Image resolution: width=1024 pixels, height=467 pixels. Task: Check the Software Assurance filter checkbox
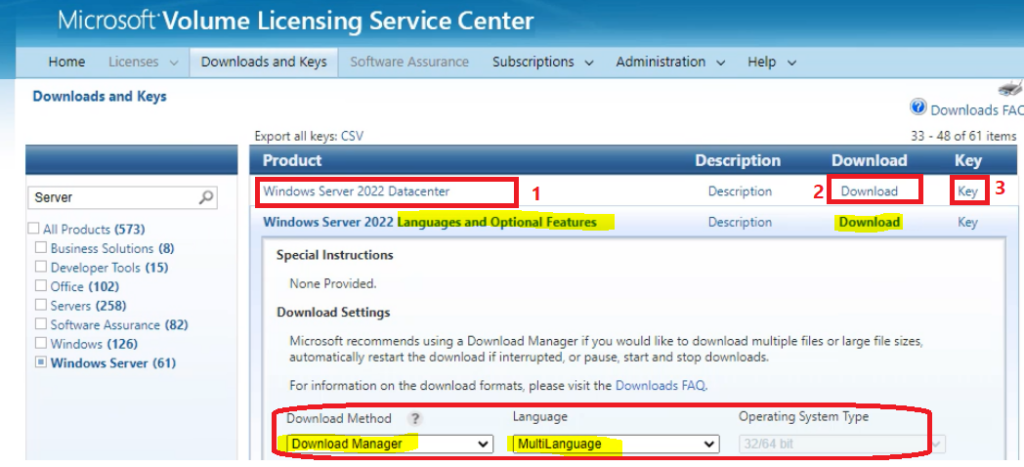[x=41, y=324]
